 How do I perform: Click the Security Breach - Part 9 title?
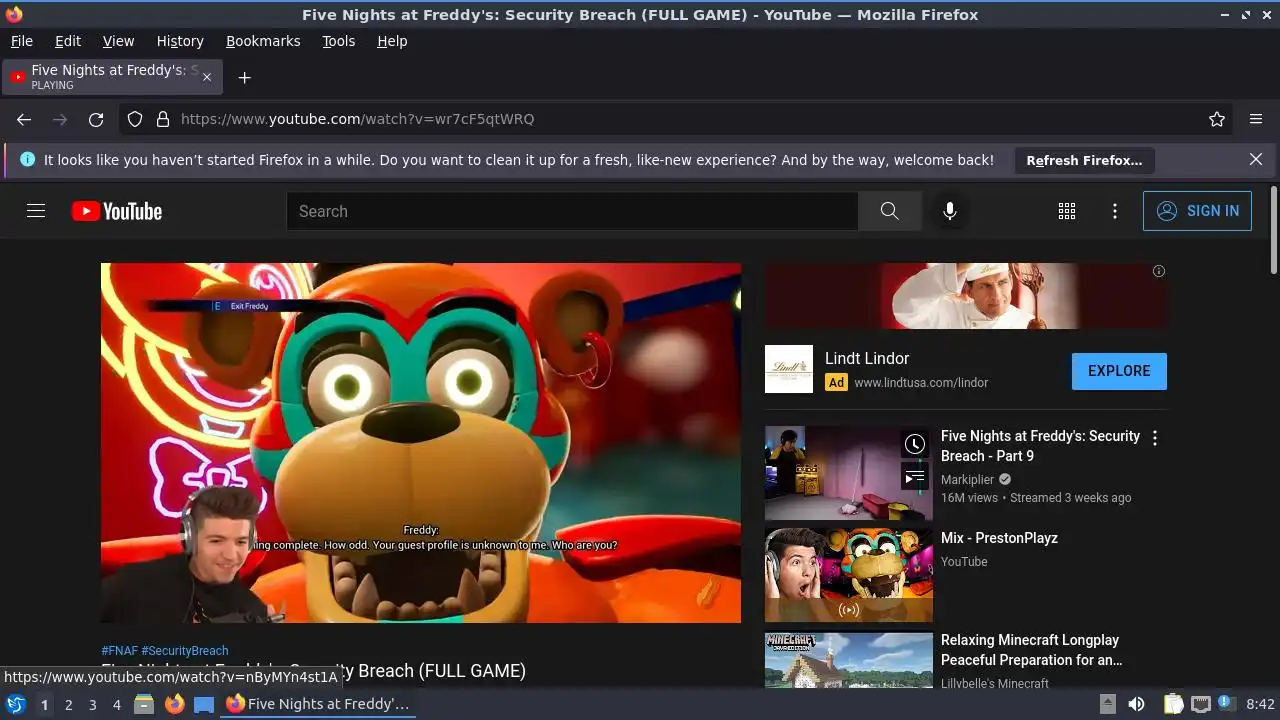point(1040,446)
